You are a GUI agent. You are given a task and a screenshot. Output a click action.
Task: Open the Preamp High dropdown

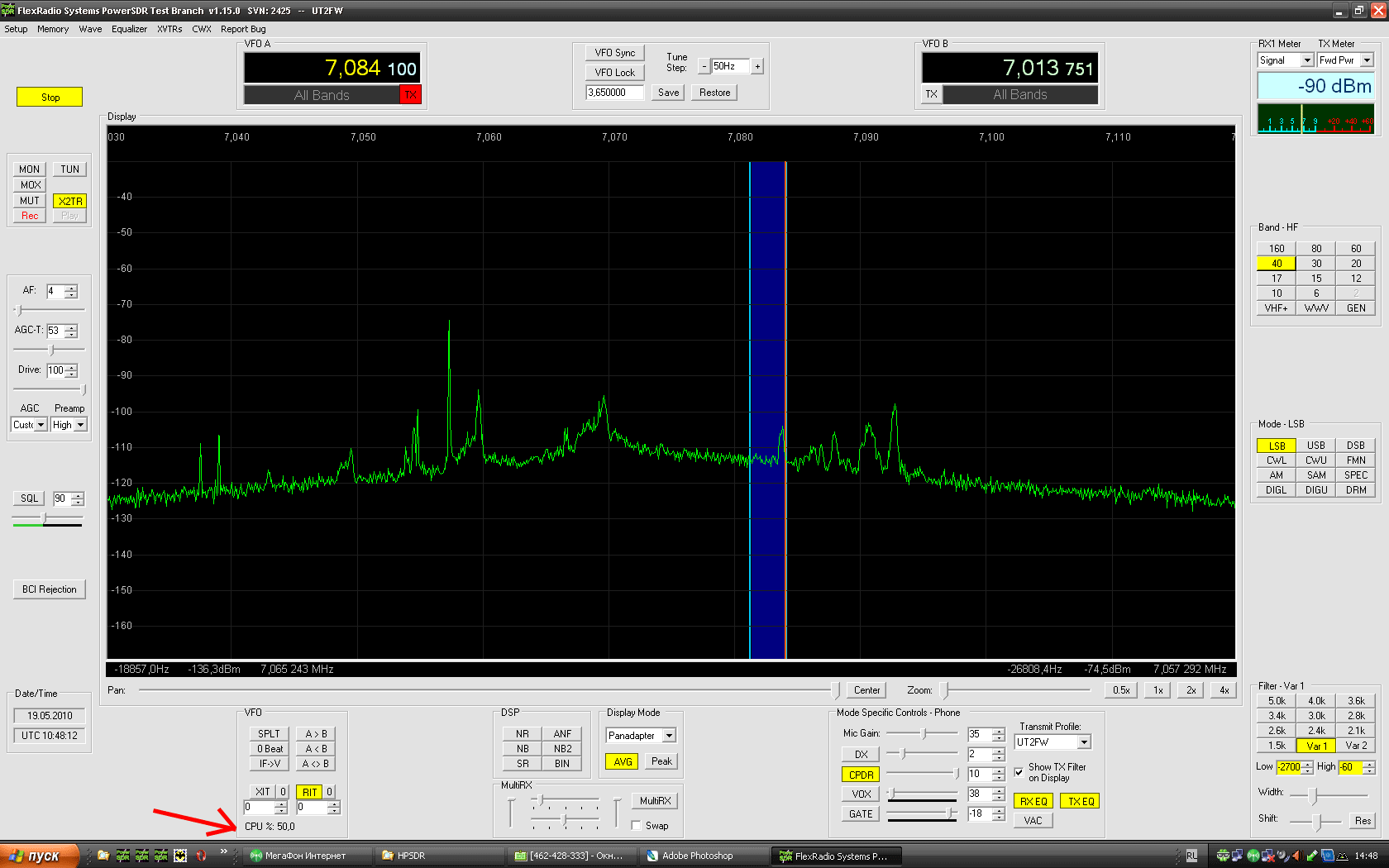pyautogui.click(x=80, y=425)
